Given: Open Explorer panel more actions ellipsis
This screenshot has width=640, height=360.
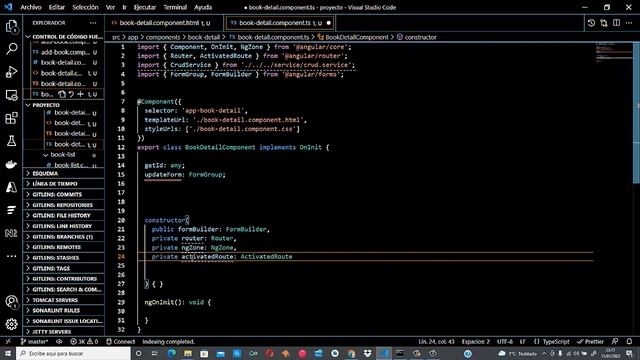Looking at the screenshot, I should [93, 23].
